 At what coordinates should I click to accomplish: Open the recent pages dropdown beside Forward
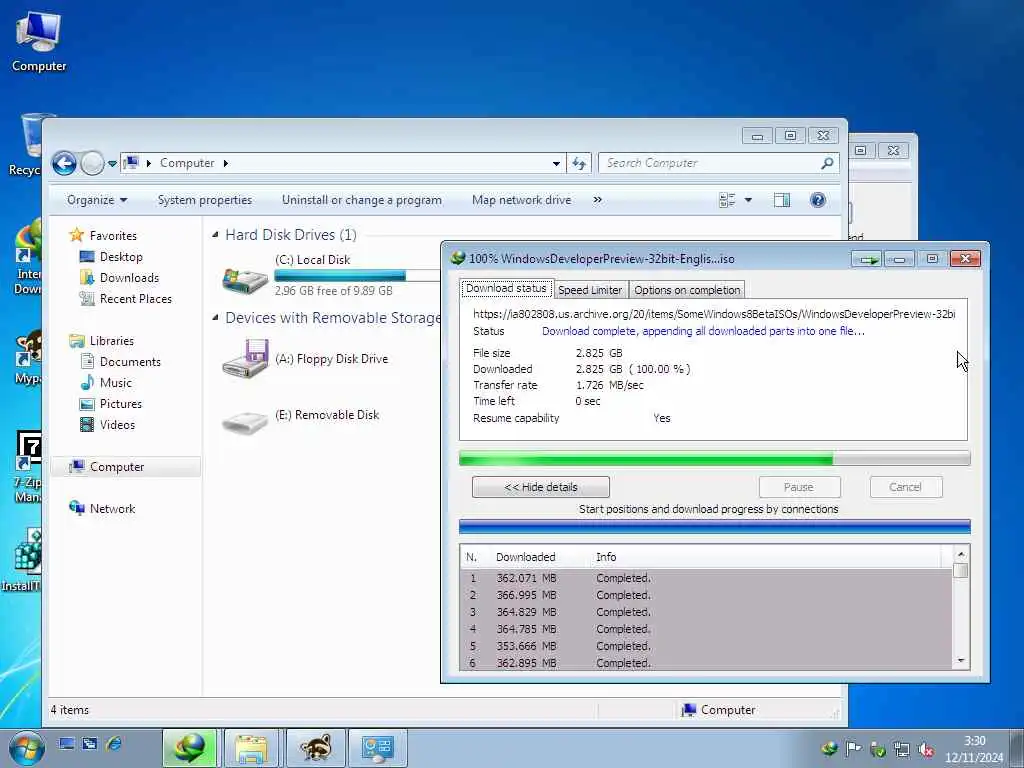[x=112, y=163]
